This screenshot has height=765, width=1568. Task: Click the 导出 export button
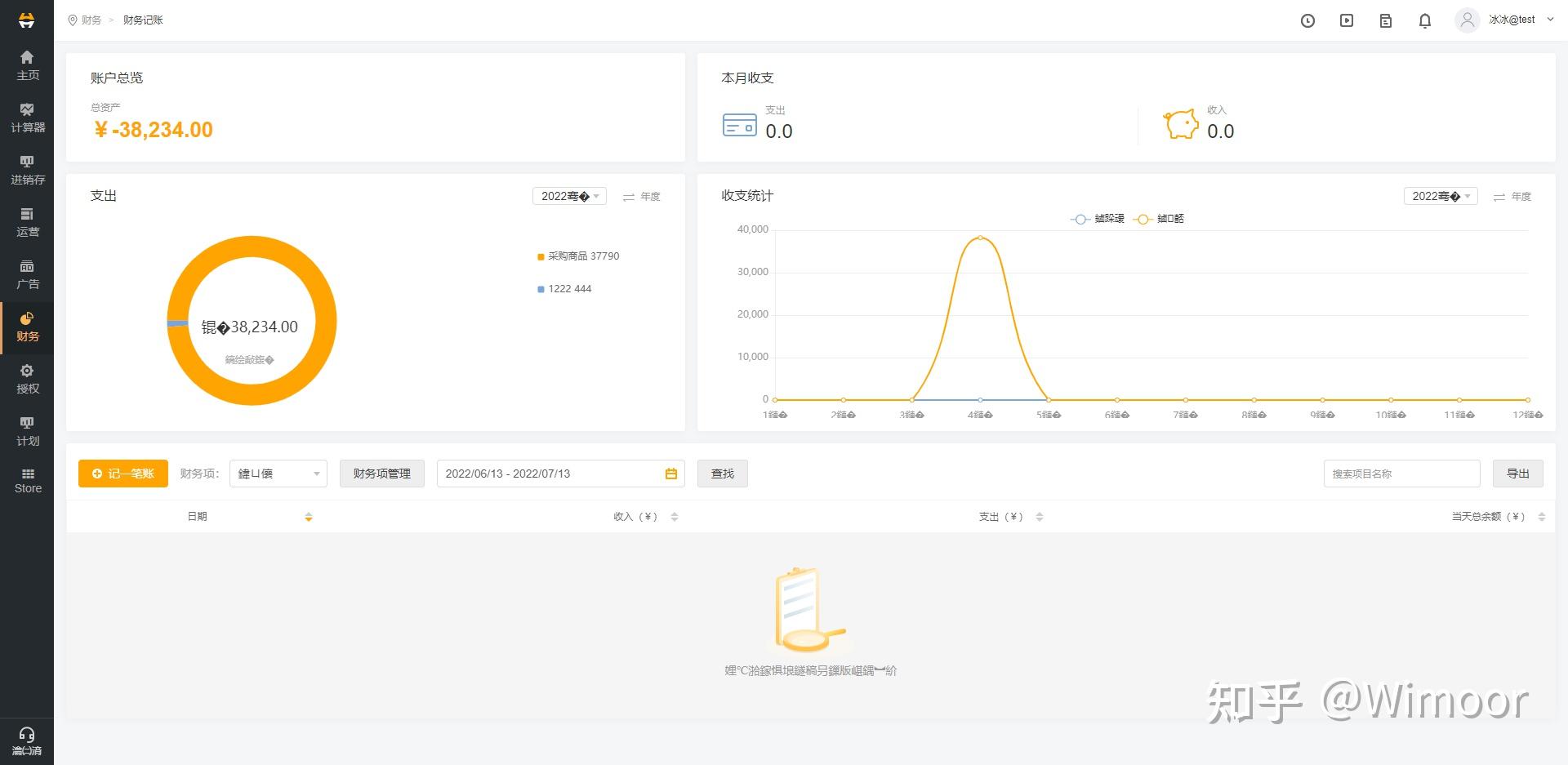(x=1518, y=474)
